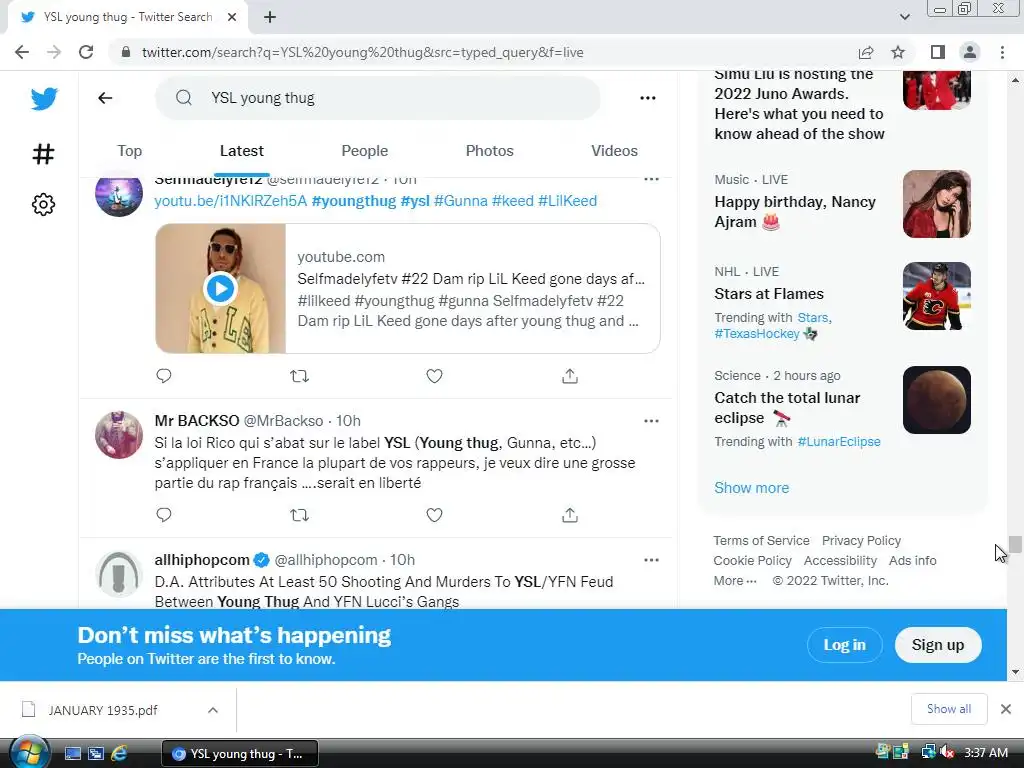Screen dimensions: 1024x768
Task: Open the Nancy Ajram trend thumbnail
Action: click(936, 204)
